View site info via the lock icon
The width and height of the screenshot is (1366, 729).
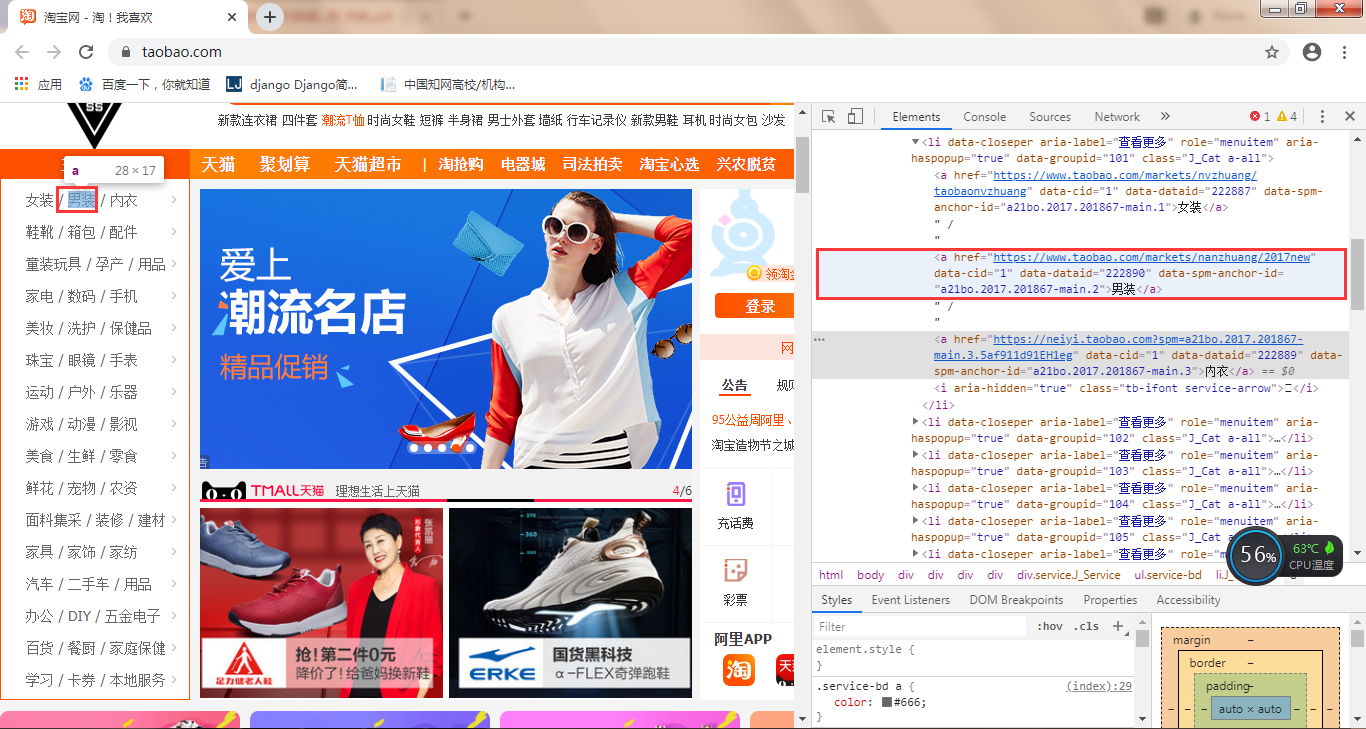click(x=126, y=52)
